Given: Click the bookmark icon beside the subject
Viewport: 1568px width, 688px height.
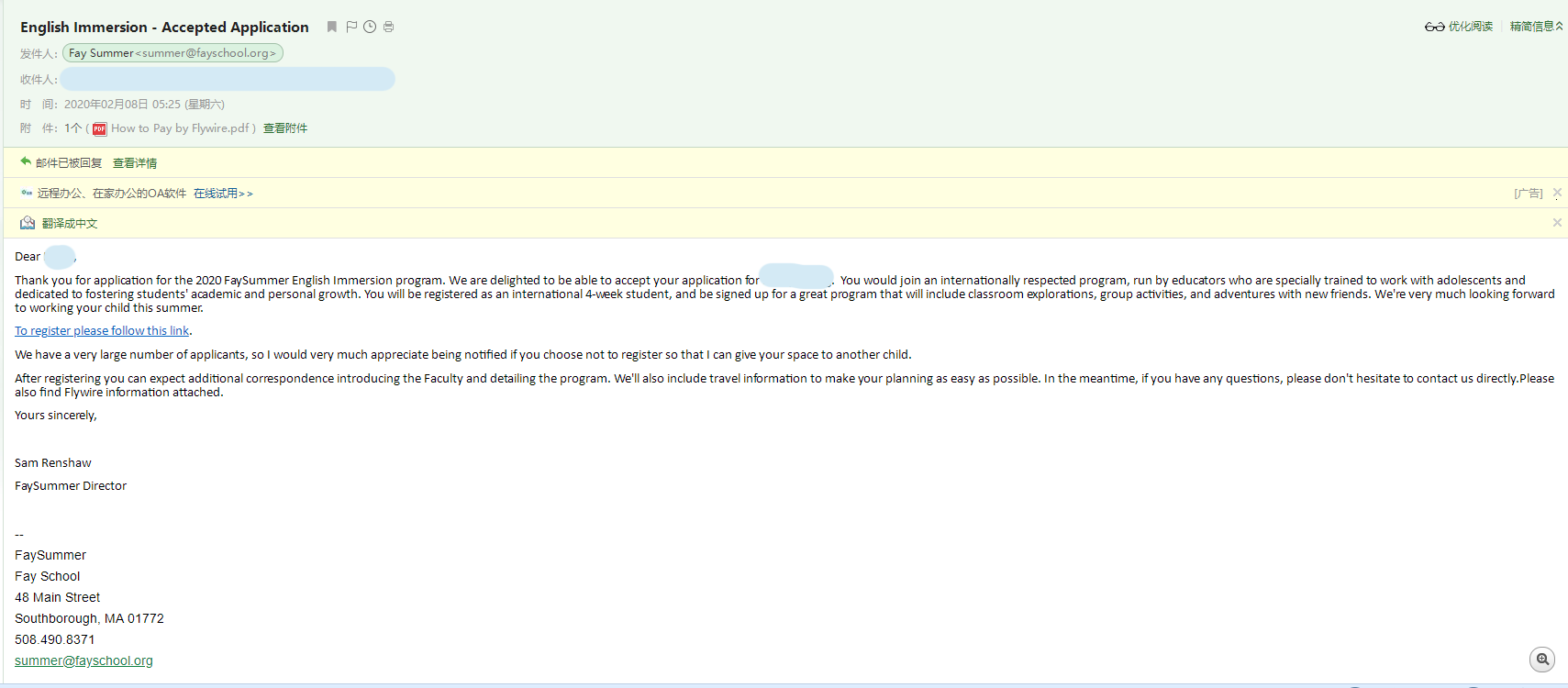Looking at the screenshot, I should click(332, 27).
